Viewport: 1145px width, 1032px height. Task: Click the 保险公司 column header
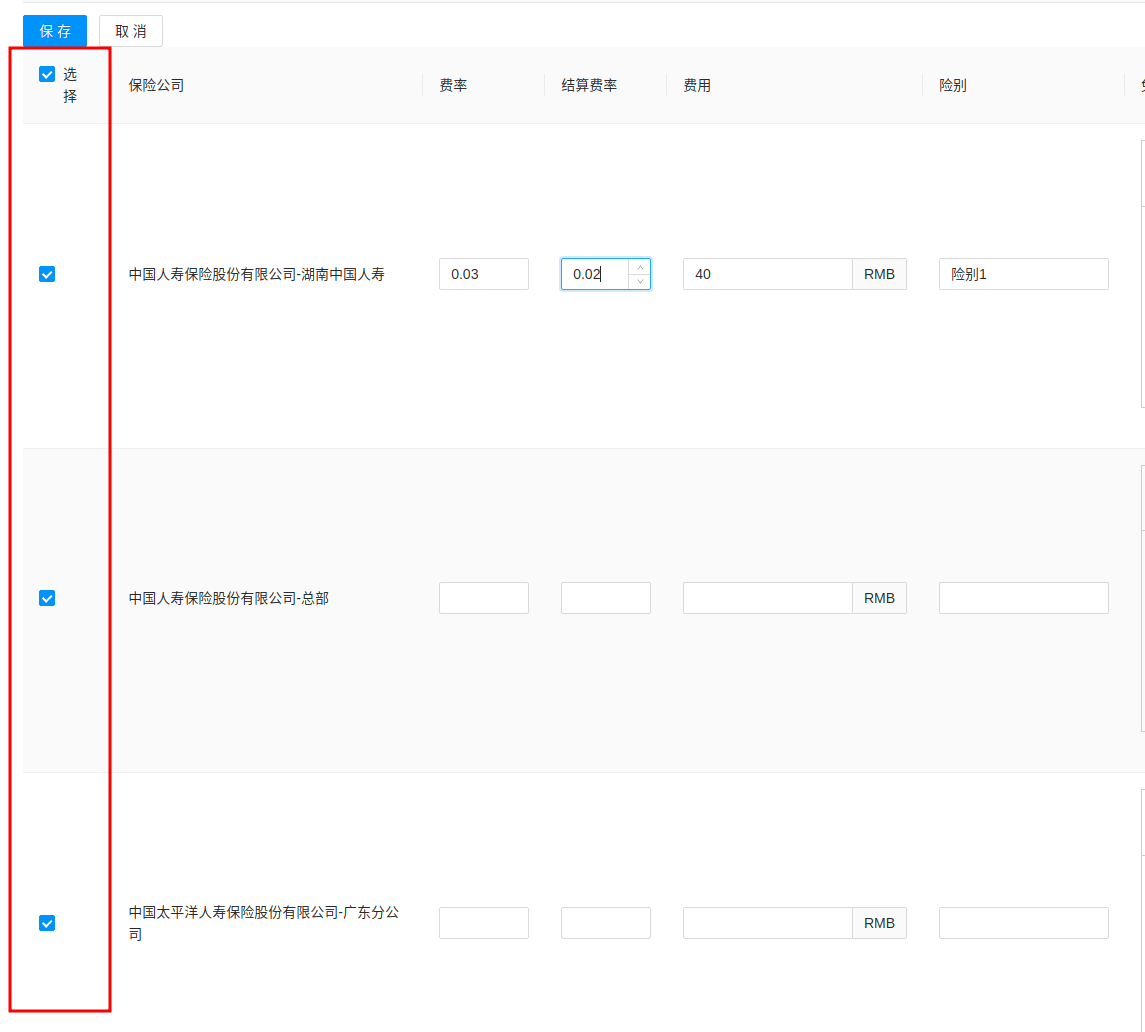tap(157, 86)
